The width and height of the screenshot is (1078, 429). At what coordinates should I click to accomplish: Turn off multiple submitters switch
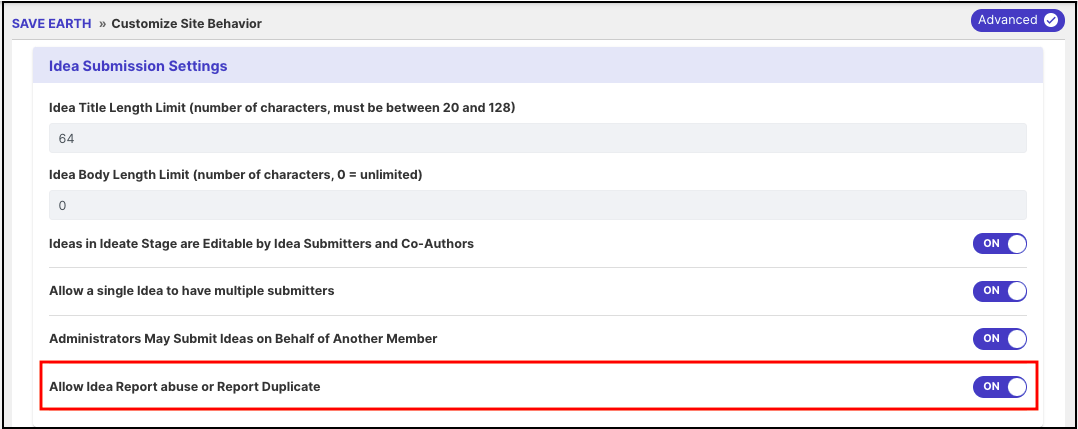[x=1000, y=291]
